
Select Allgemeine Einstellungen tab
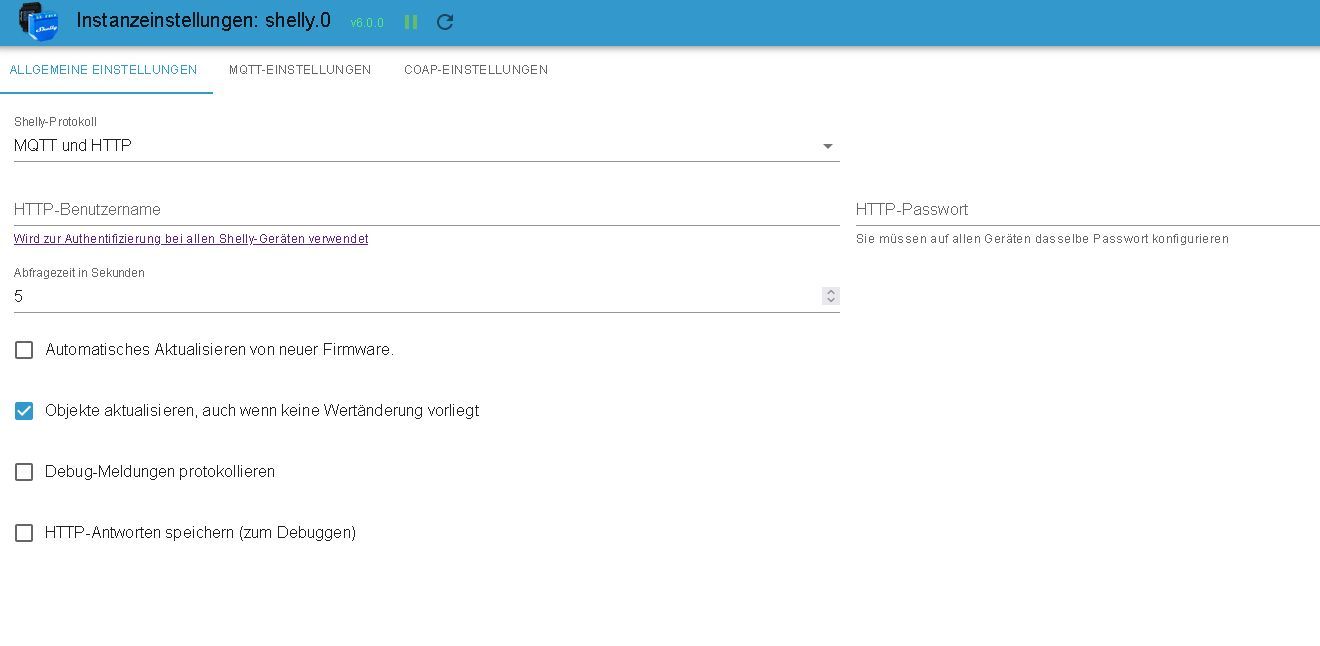[103, 70]
